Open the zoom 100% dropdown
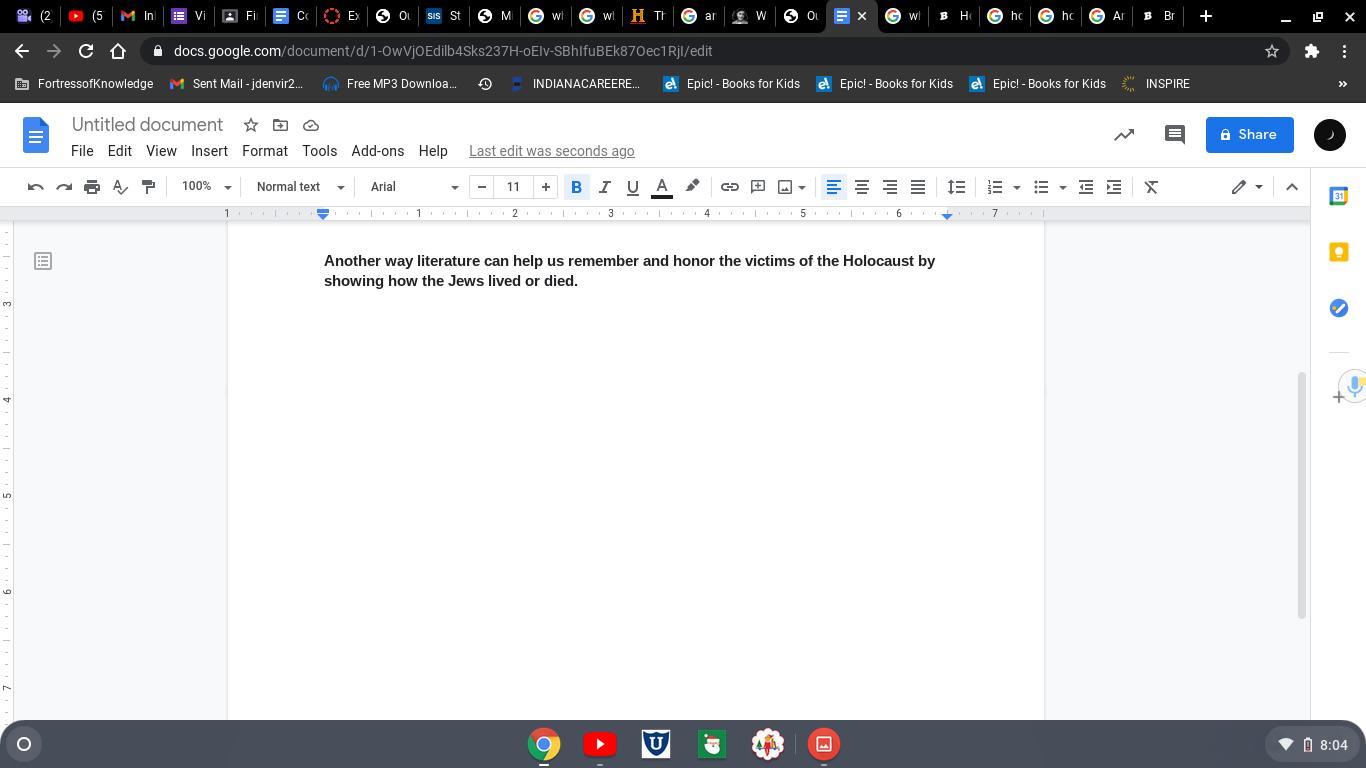The image size is (1366, 768). tap(206, 187)
